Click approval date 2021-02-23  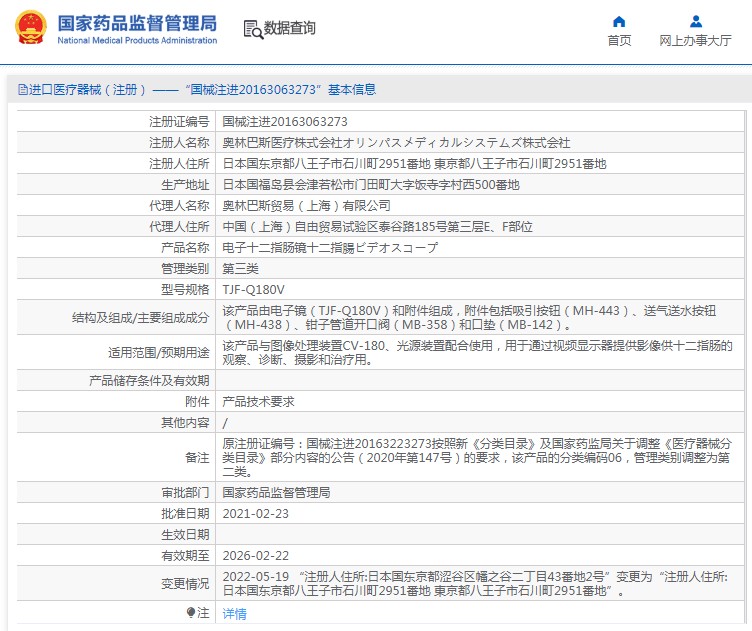pos(256,514)
